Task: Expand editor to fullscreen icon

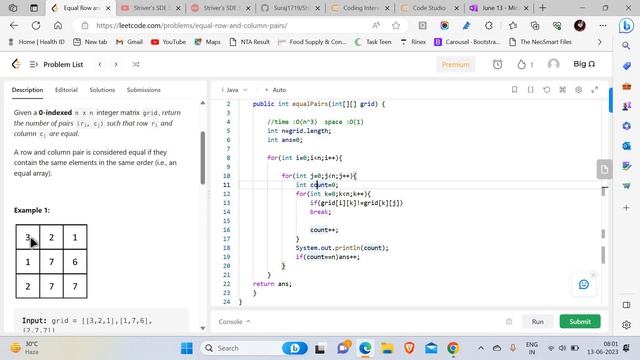Action: (595, 89)
